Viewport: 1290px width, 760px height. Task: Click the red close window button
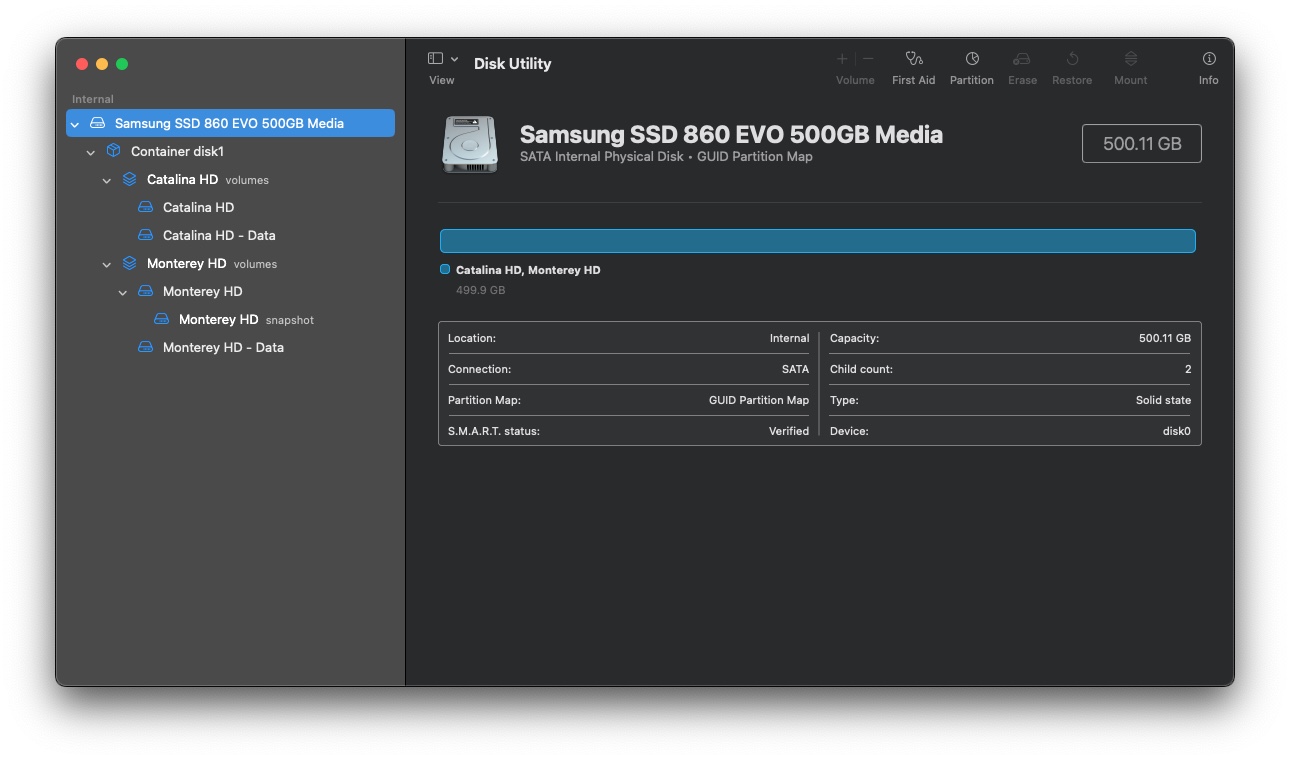82,64
